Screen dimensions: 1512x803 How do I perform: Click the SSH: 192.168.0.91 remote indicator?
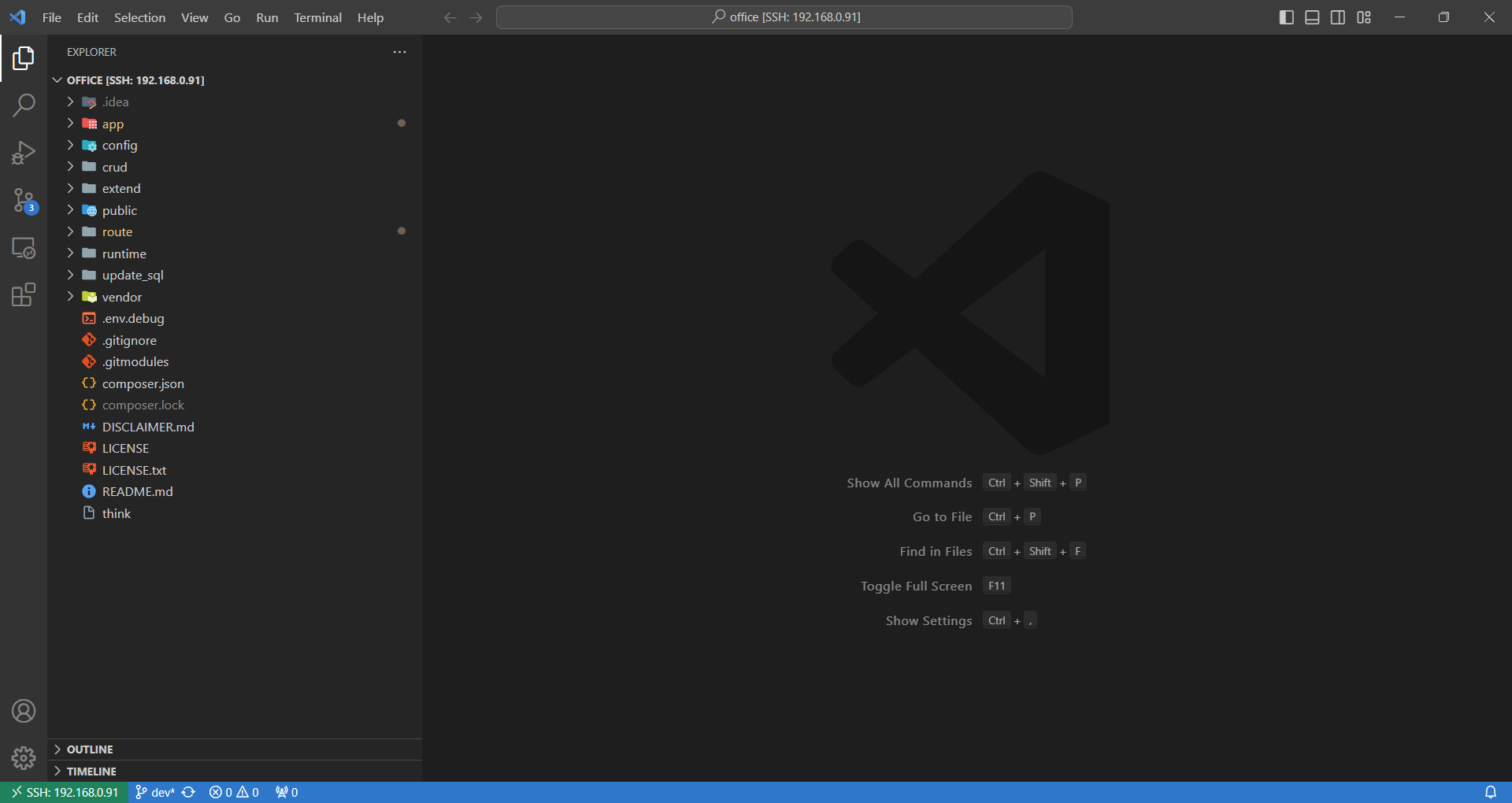64,792
